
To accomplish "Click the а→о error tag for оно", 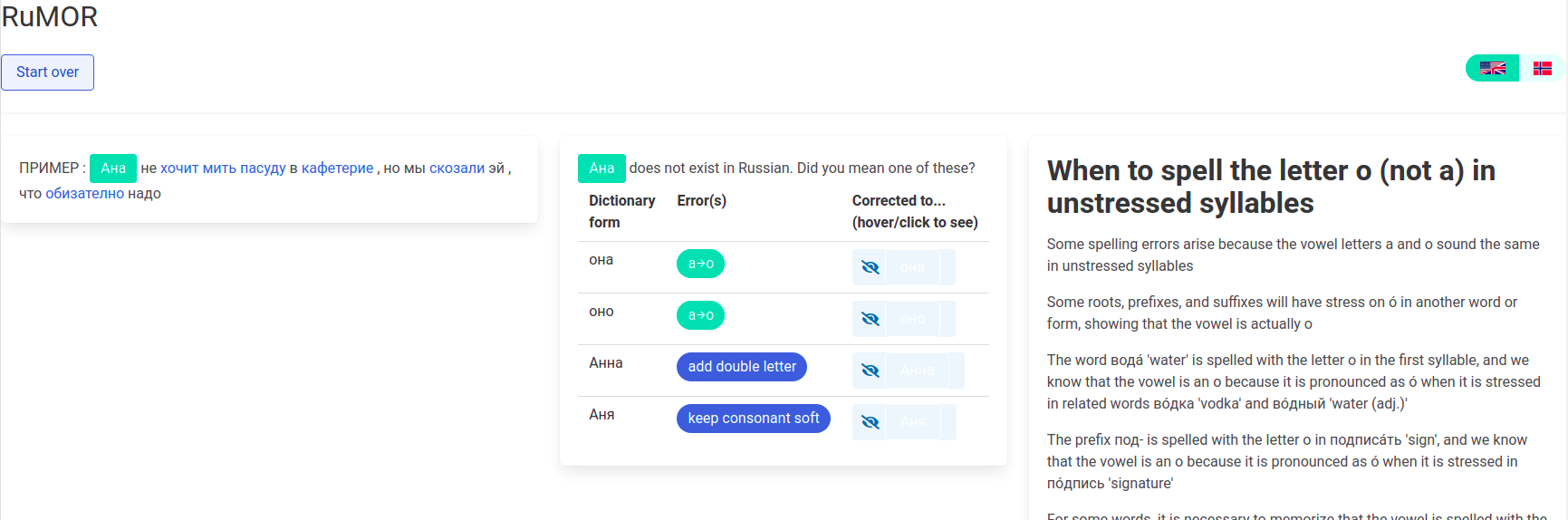I will point(700,315).
